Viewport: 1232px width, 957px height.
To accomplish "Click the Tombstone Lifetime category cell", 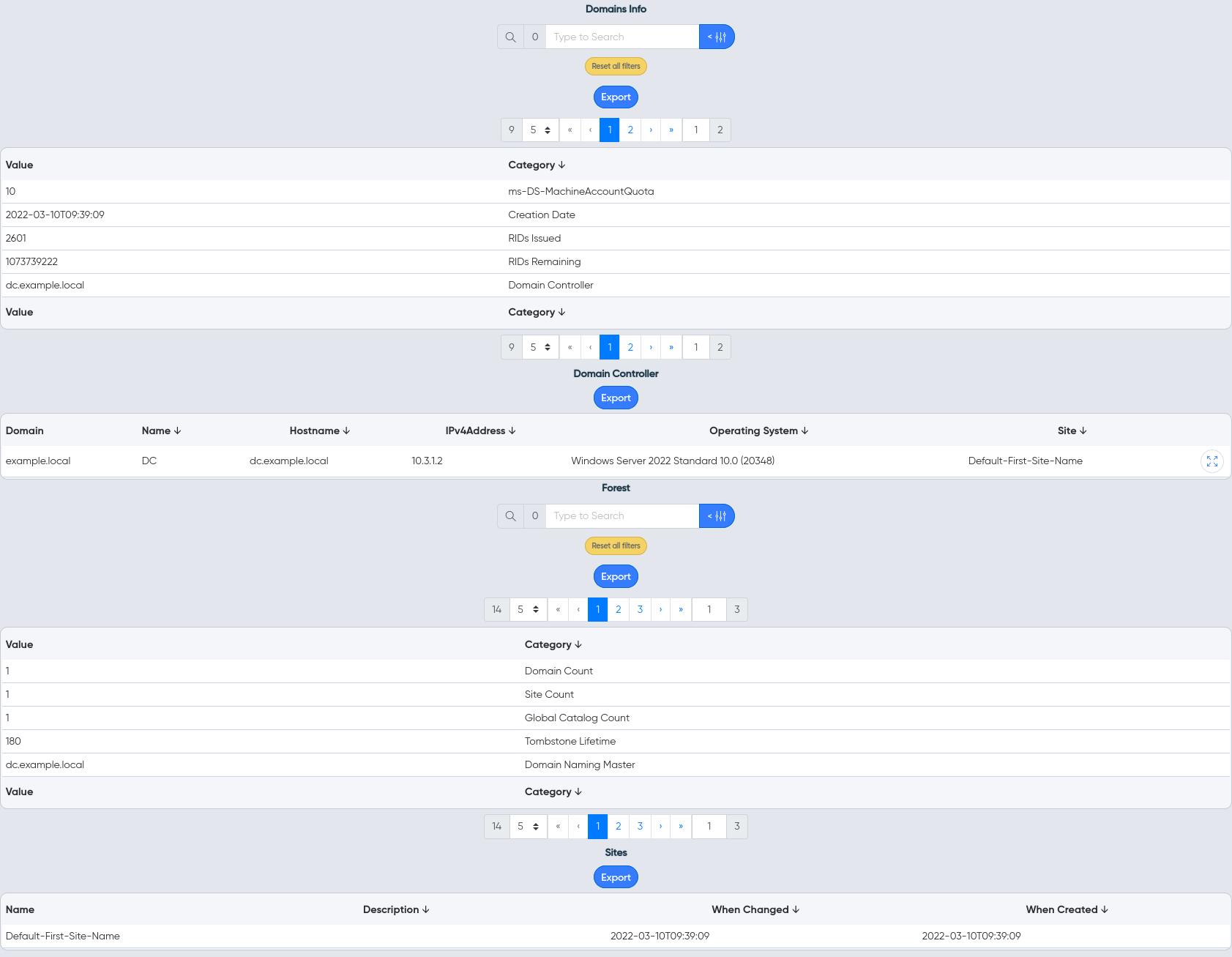I will (570, 742).
